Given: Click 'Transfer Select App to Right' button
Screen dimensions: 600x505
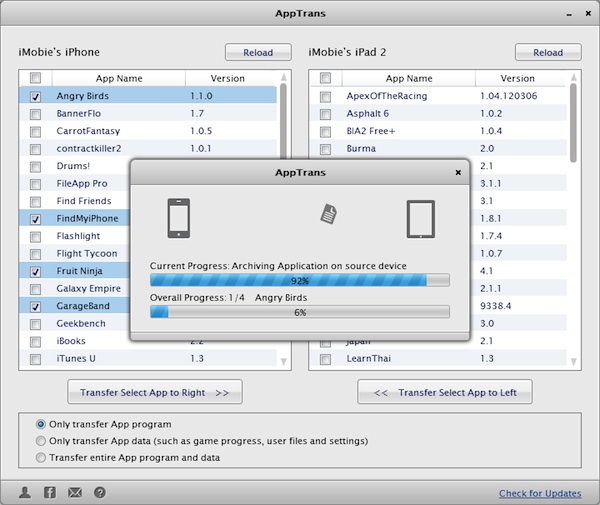Looking at the screenshot, I should pyautogui.click(x=154, y=393).
